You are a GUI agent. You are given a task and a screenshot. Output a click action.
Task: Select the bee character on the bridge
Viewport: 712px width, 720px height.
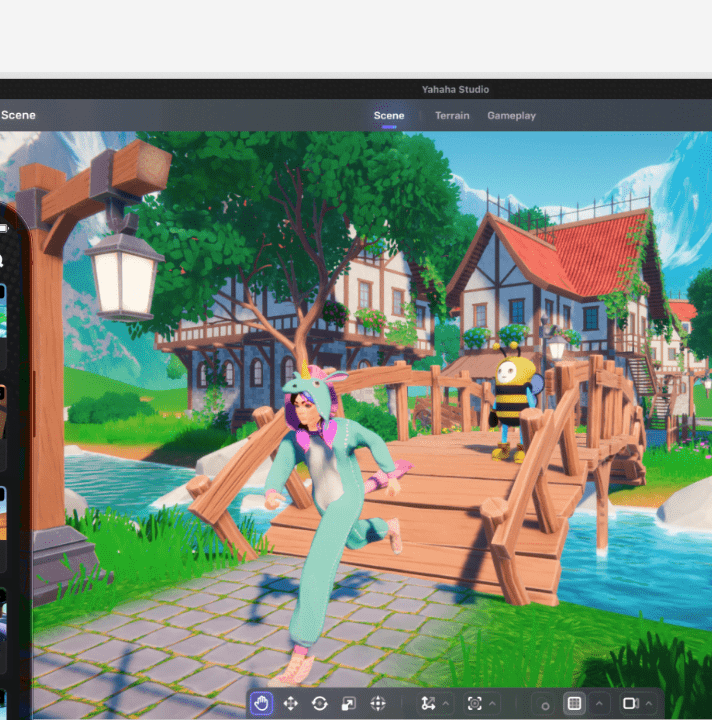514,404
